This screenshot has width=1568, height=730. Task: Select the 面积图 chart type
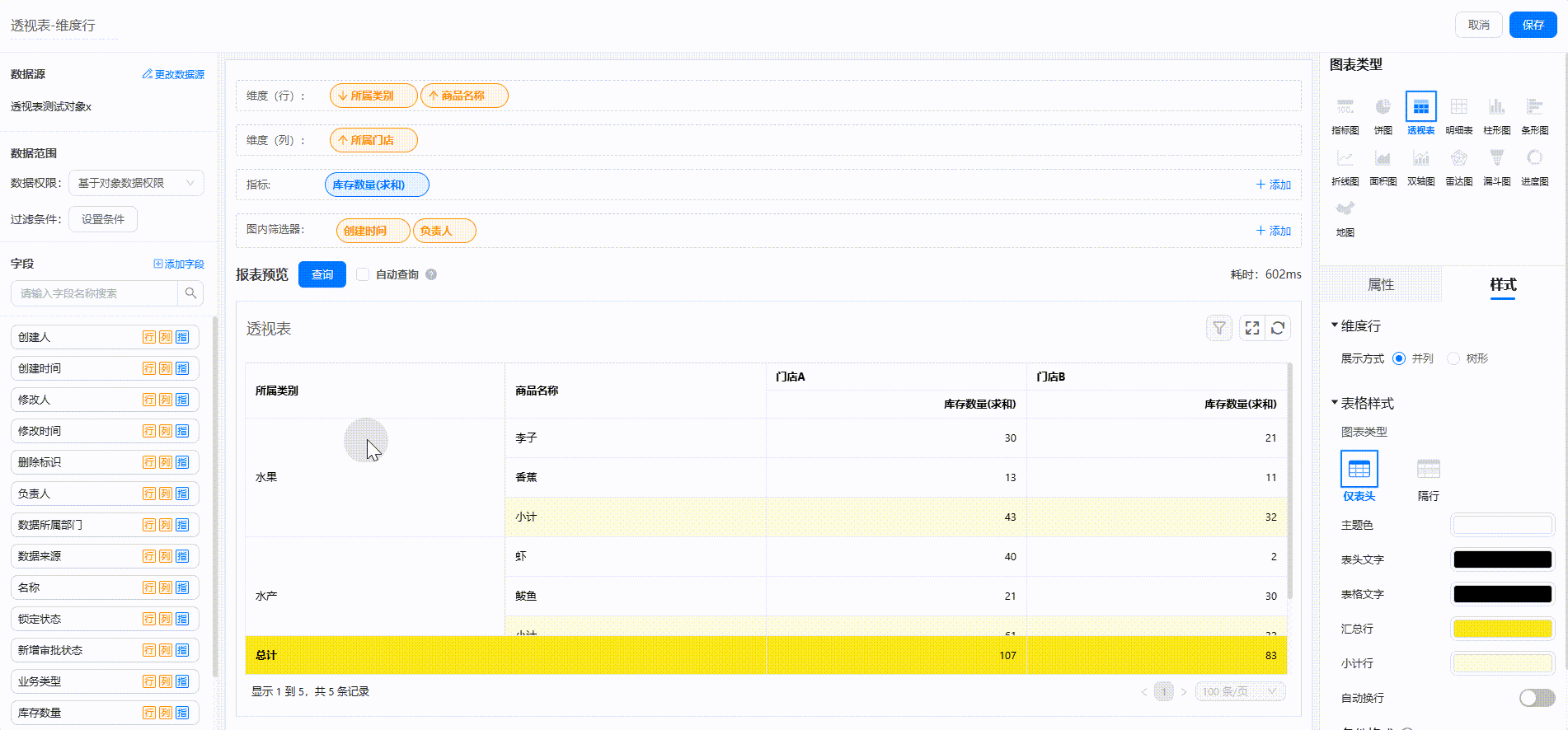(1383, 166)
